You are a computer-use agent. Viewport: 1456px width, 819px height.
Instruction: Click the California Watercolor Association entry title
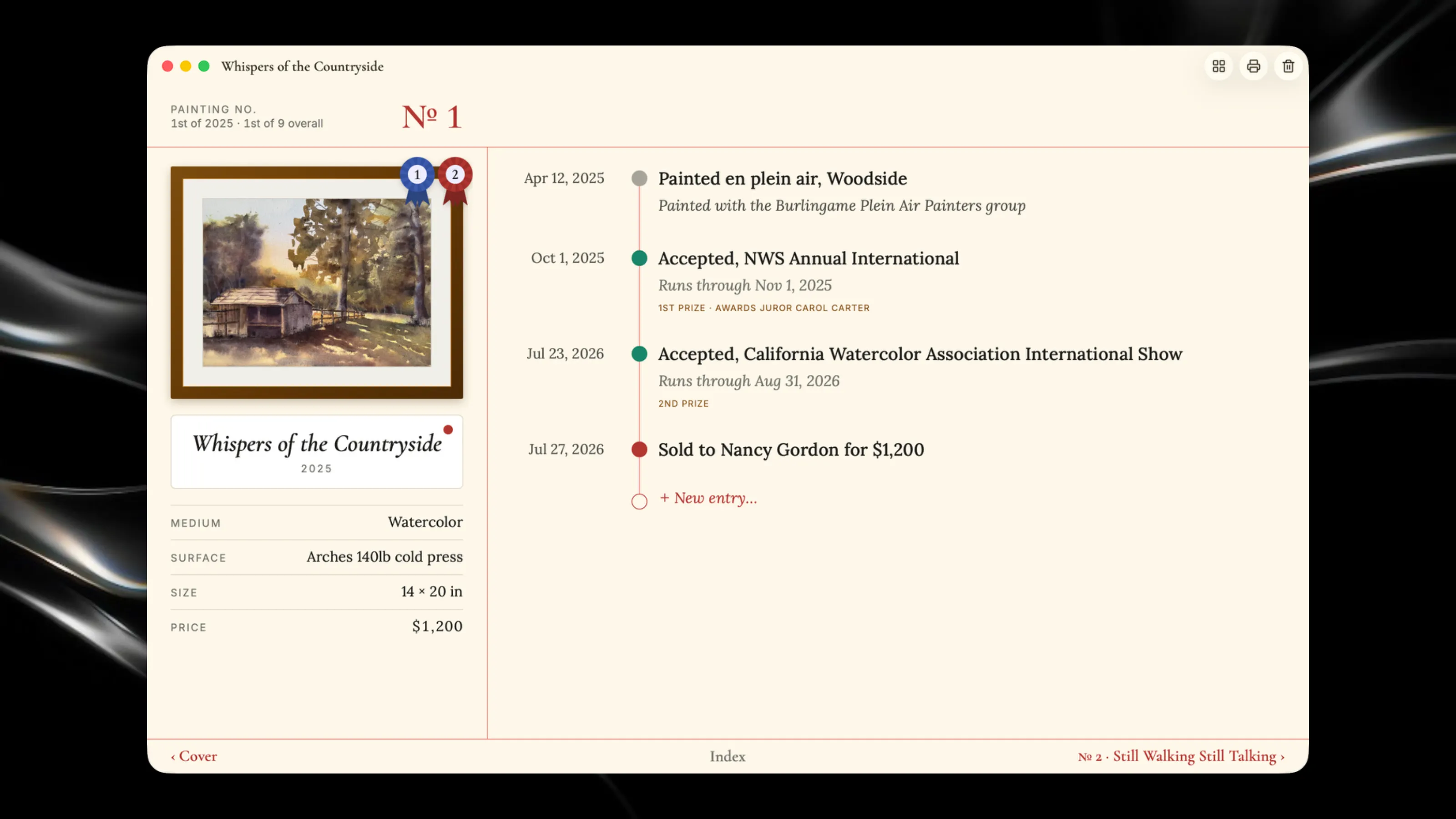[920, 354]
